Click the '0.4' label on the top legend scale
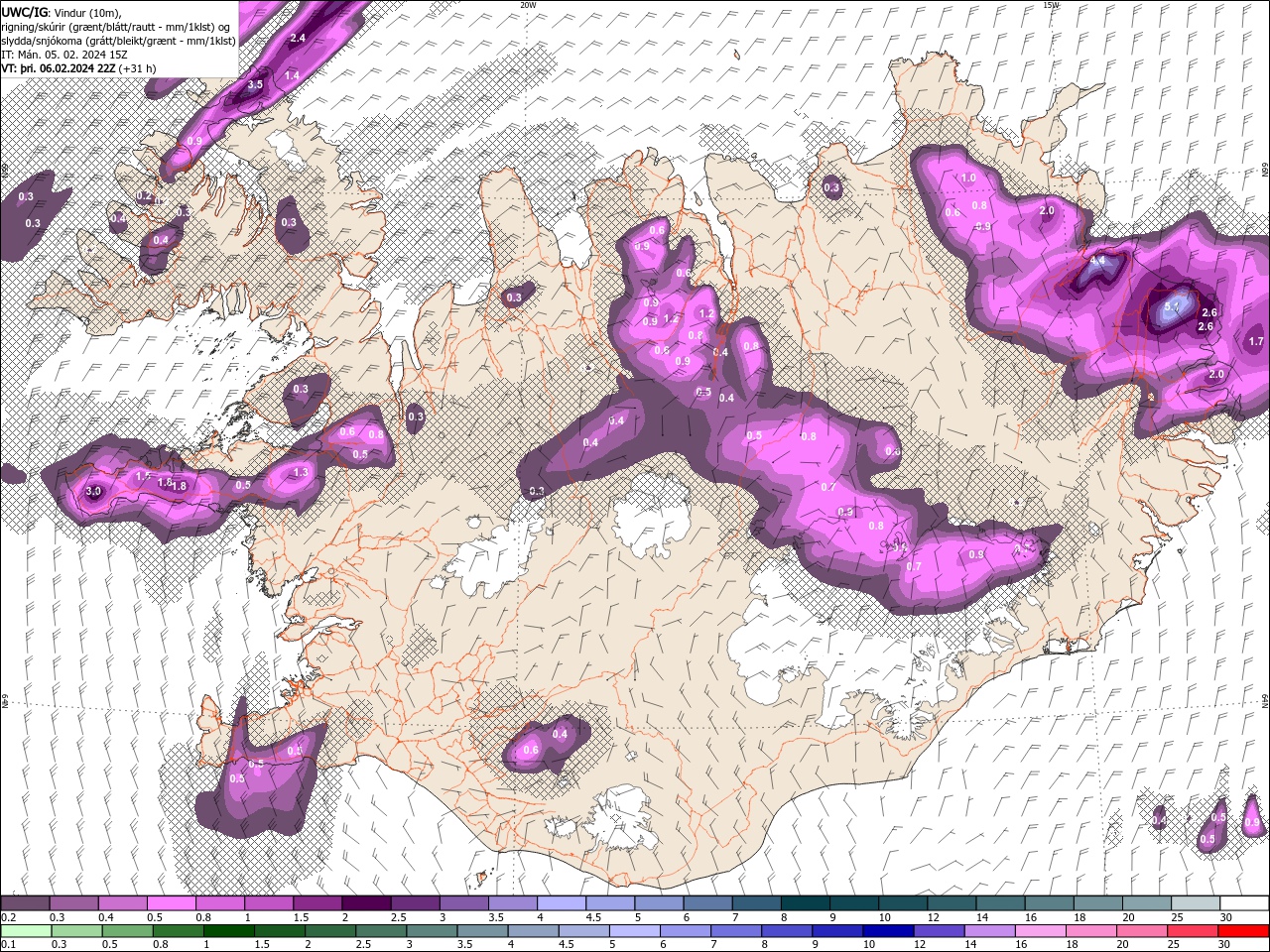The height and width of the screenshot is (952, 1270). 105,917
